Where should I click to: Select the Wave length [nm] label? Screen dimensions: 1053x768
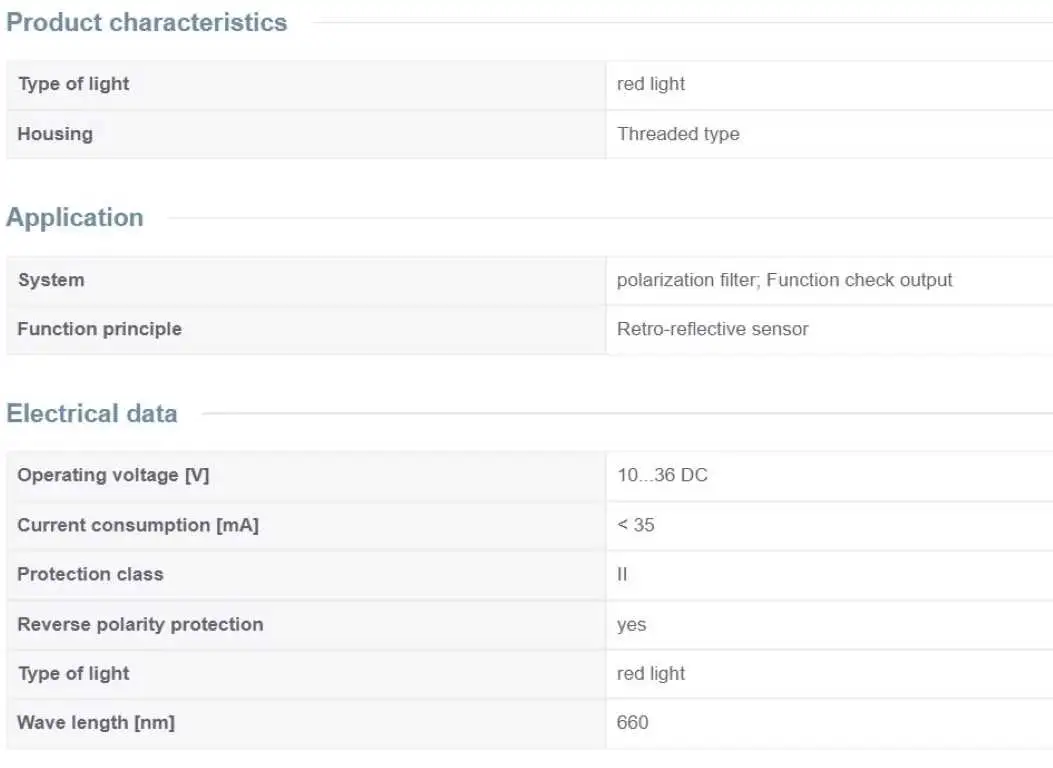[96, 723]
